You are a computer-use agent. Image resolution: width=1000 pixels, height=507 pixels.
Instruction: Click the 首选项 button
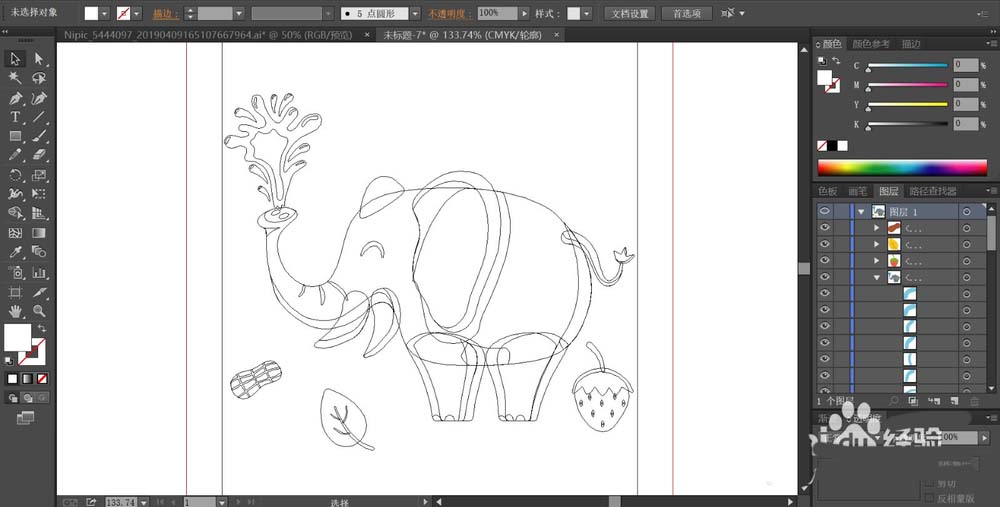pyautogui.click(x=686, y=13)
